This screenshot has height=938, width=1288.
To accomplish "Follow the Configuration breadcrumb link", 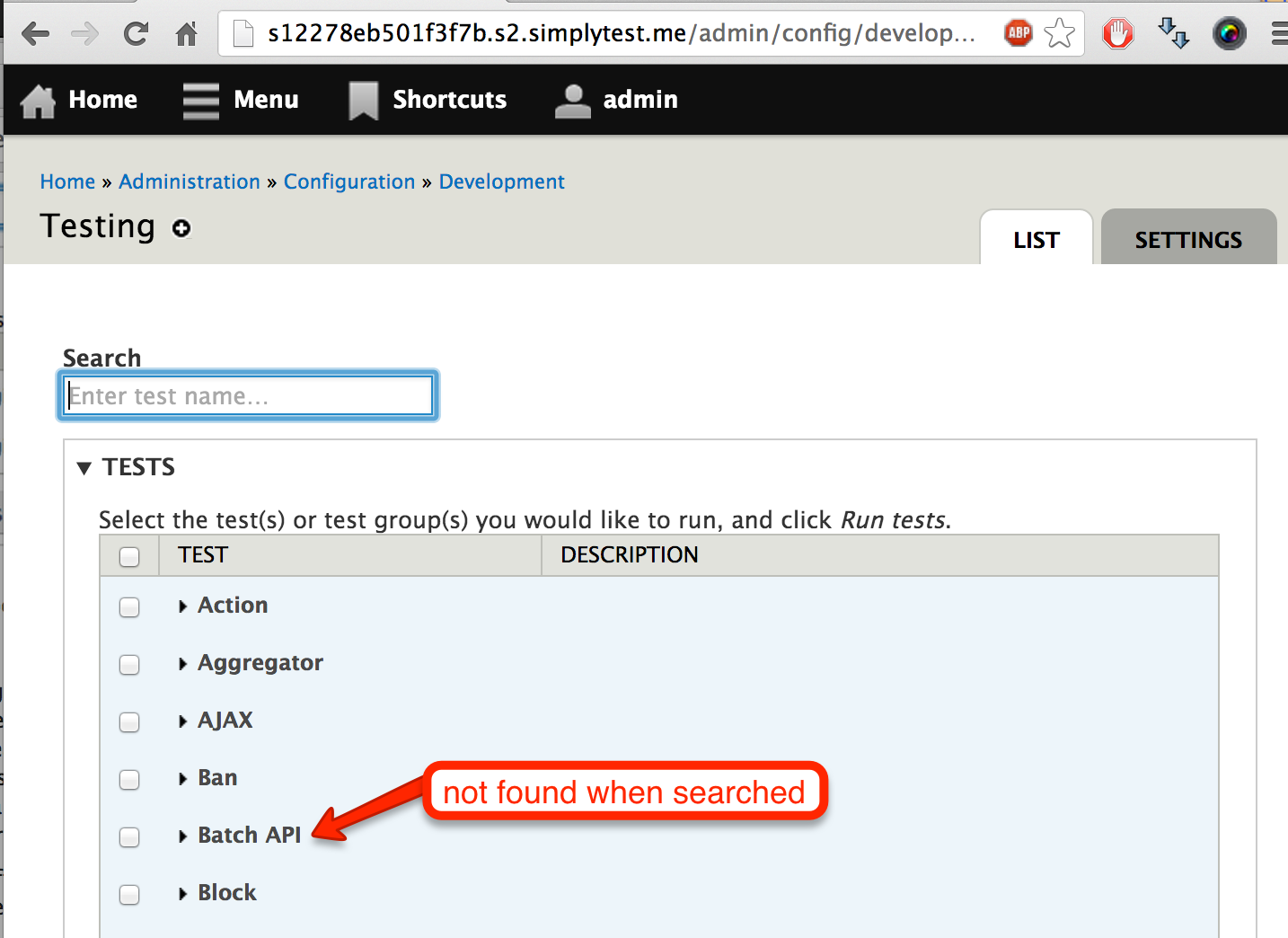I will [348, 181].
